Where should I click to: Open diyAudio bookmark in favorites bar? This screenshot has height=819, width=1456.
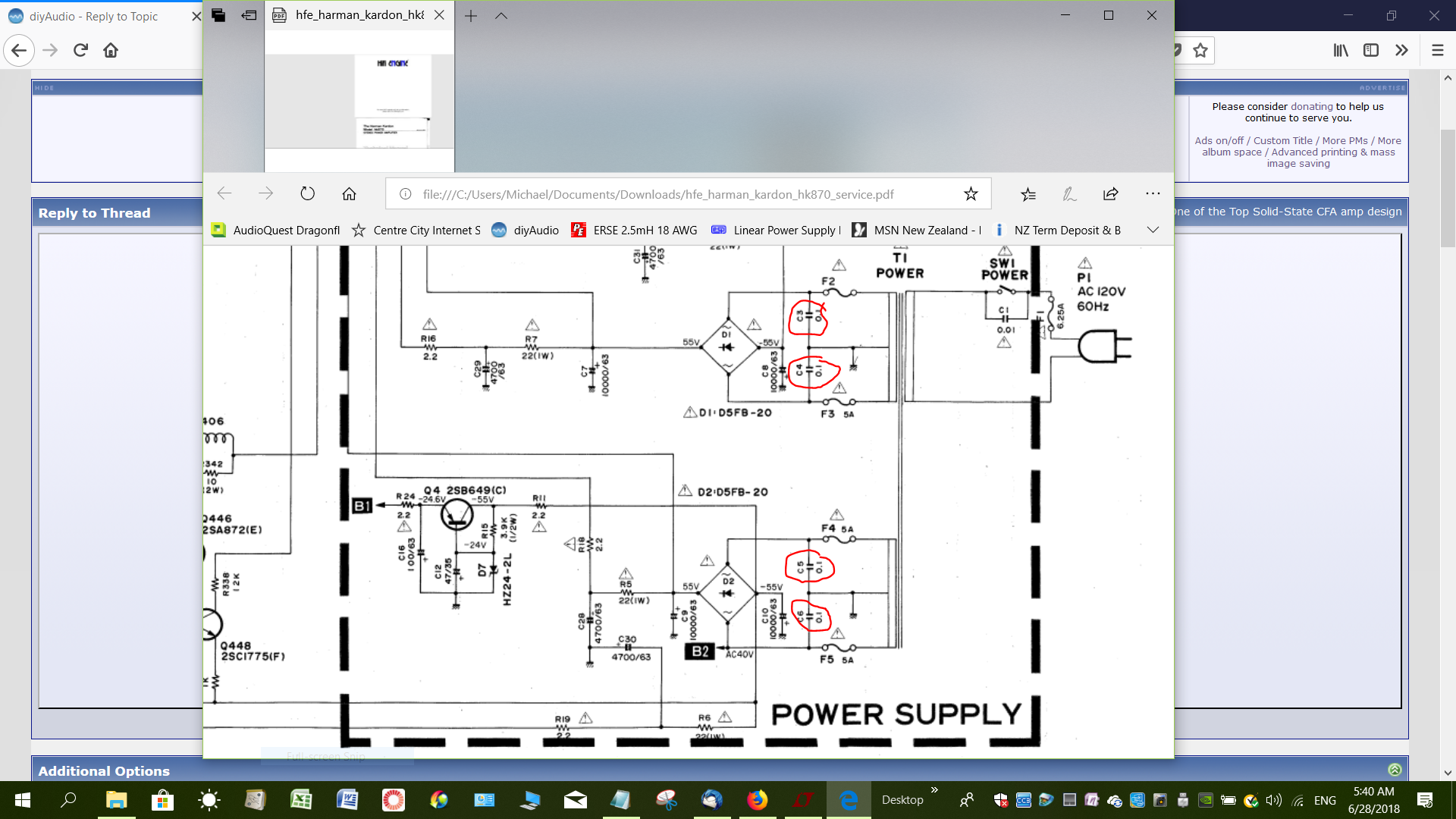tap(526, 230)
